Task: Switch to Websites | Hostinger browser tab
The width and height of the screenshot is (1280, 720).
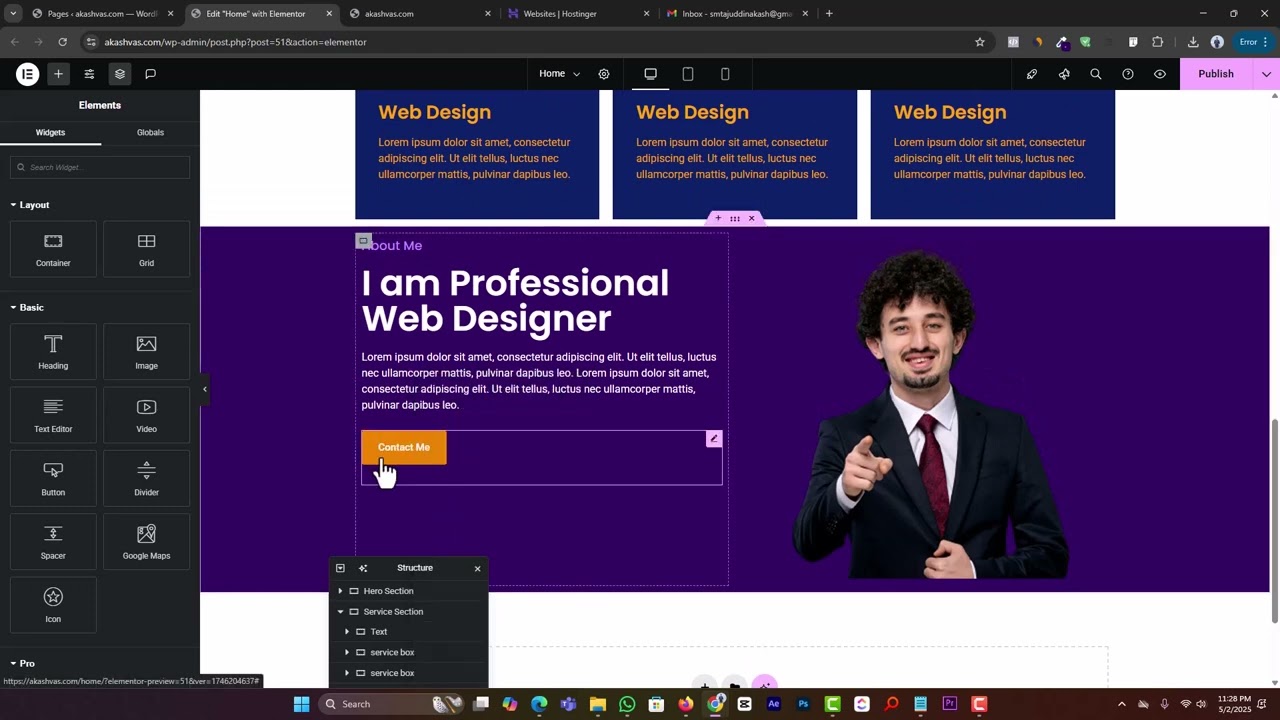Action: (578, 14)
